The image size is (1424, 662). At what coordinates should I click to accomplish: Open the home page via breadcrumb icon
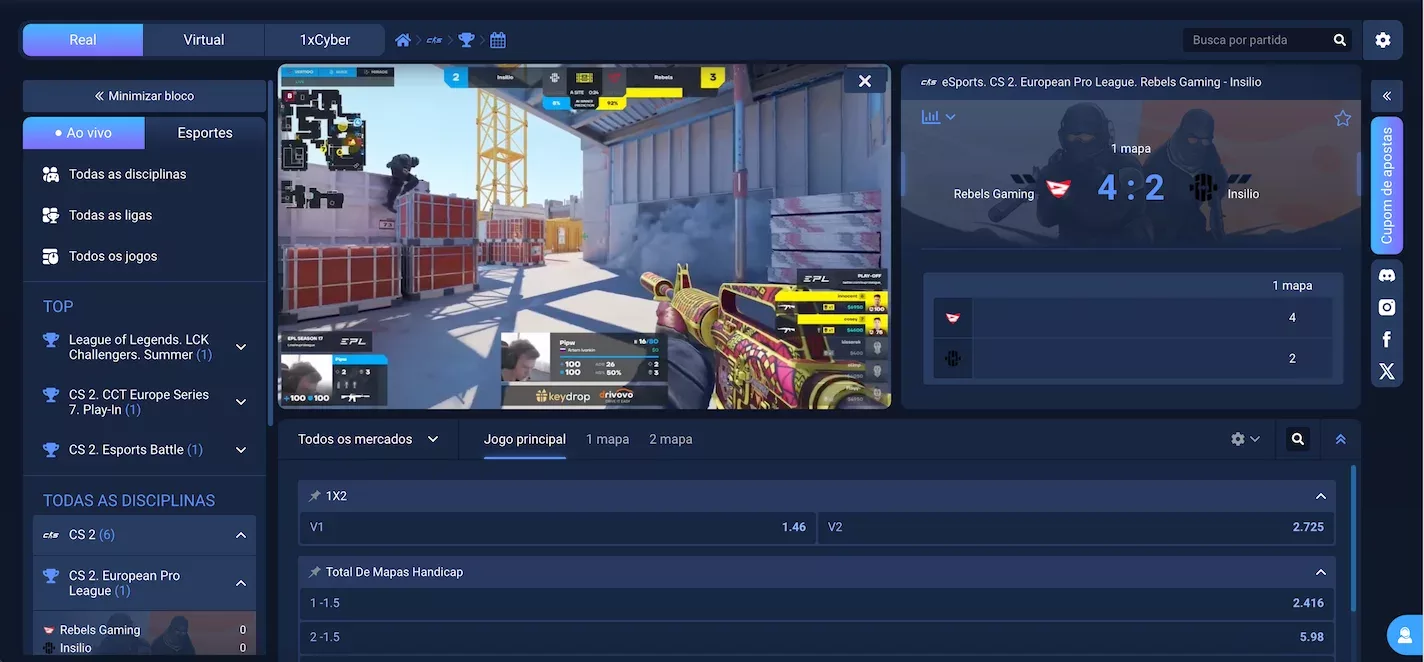click(402, 39)
